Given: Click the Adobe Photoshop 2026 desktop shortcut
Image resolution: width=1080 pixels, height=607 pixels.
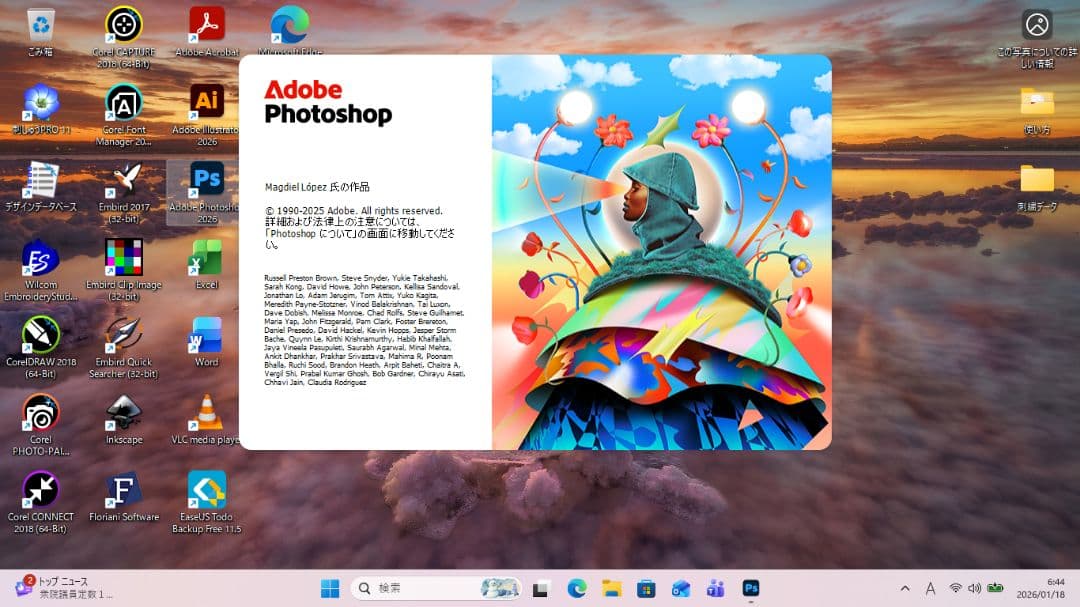Looking at the screenshot, I should [206, 180].
